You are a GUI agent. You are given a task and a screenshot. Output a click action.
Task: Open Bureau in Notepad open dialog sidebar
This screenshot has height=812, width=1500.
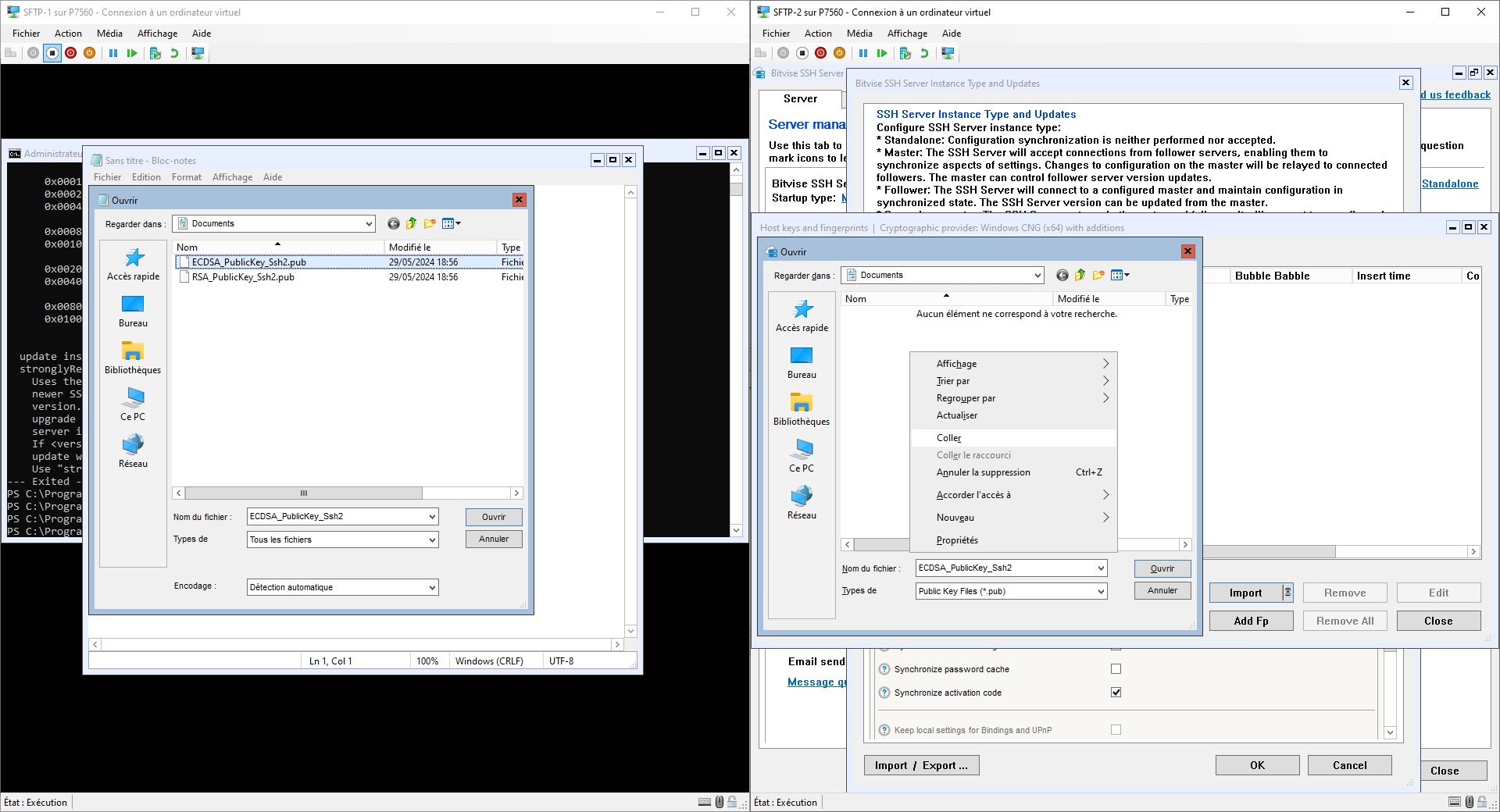click(133, 311)
